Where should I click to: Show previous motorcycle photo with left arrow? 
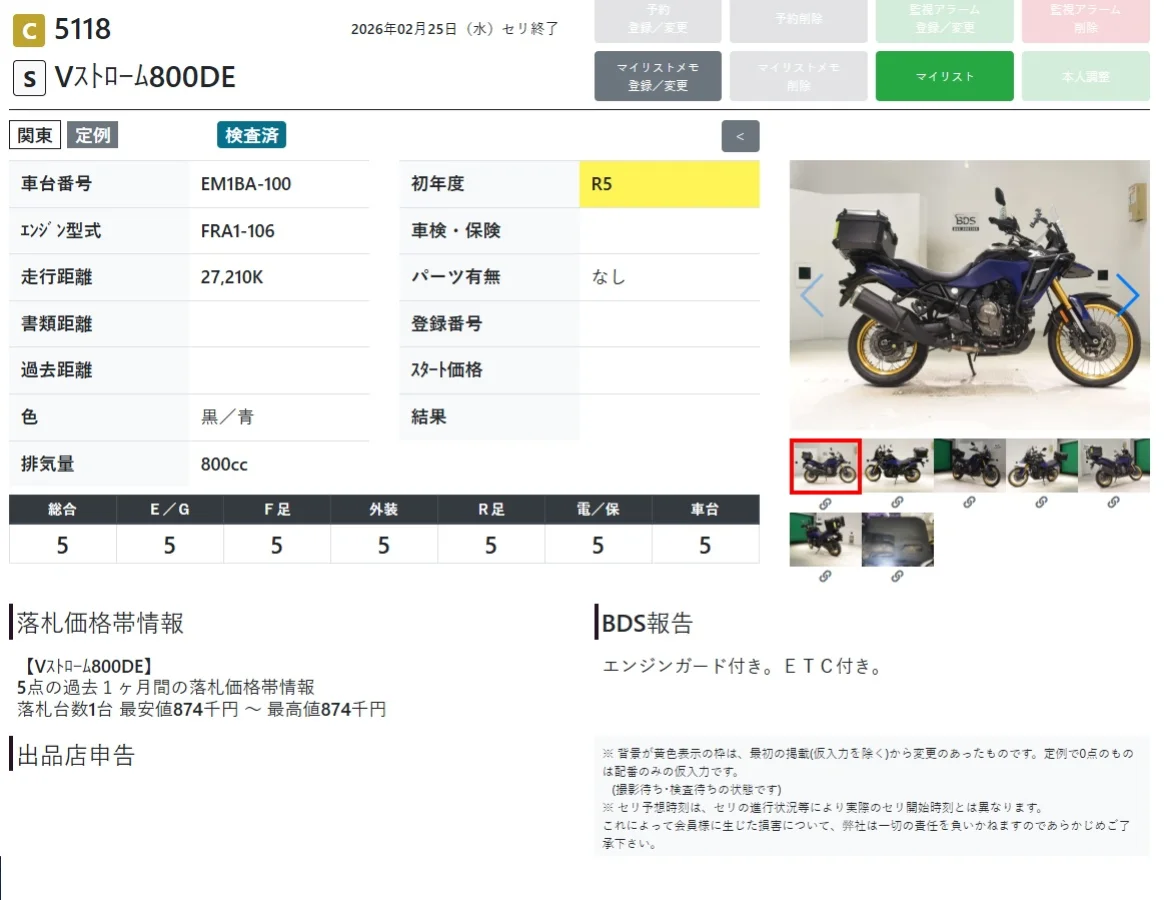pyautogui.click(x=811, y=295)
